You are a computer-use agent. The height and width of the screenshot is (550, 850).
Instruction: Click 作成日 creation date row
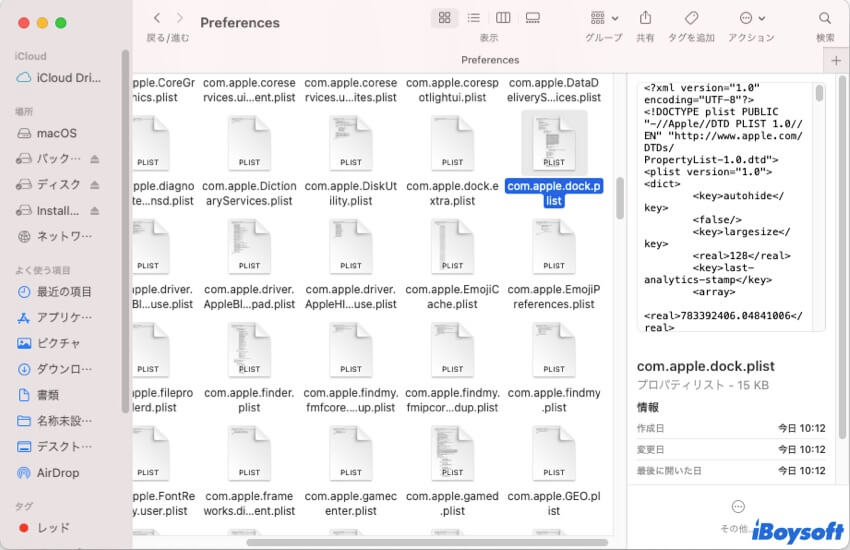click(731, 428)
